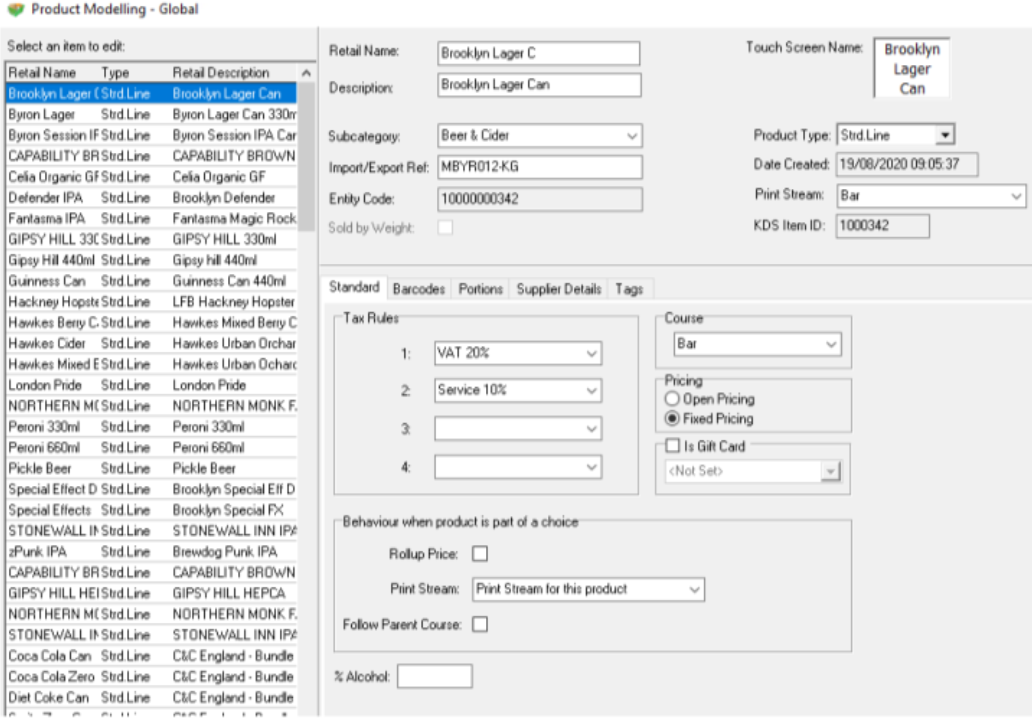Open the top Print Stream dropdown
Viewport: 1032px width, 718px height.
(1017, 196)
